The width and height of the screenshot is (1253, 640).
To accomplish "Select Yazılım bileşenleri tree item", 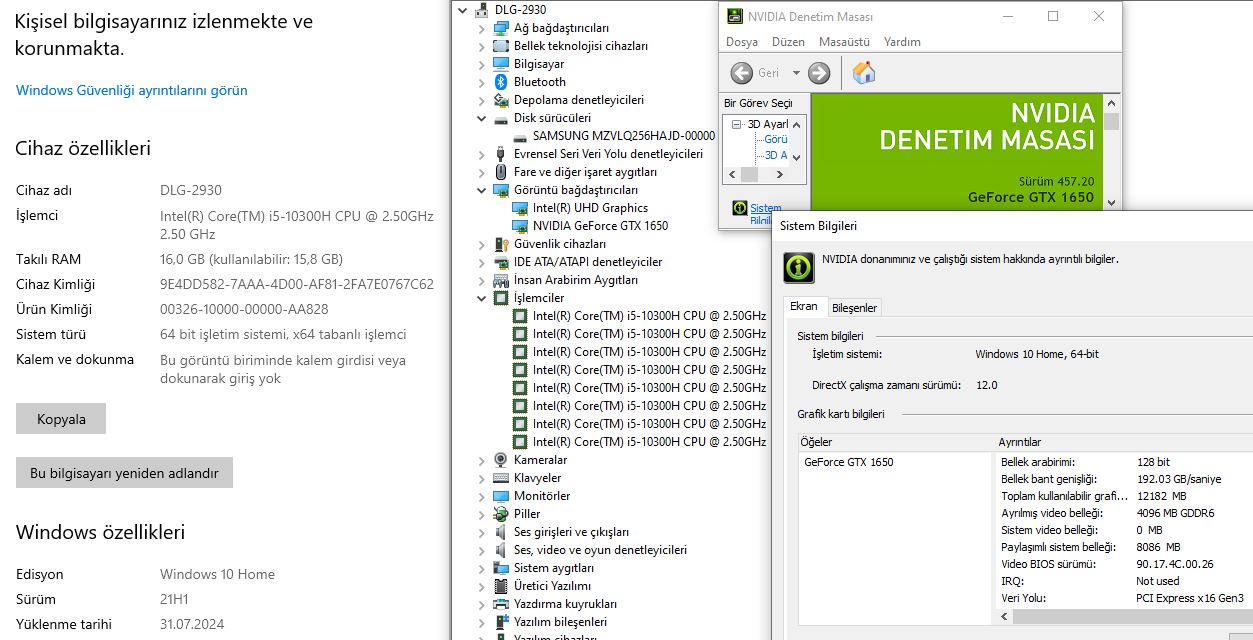I will pyautogui.click(x=561, y=622).
